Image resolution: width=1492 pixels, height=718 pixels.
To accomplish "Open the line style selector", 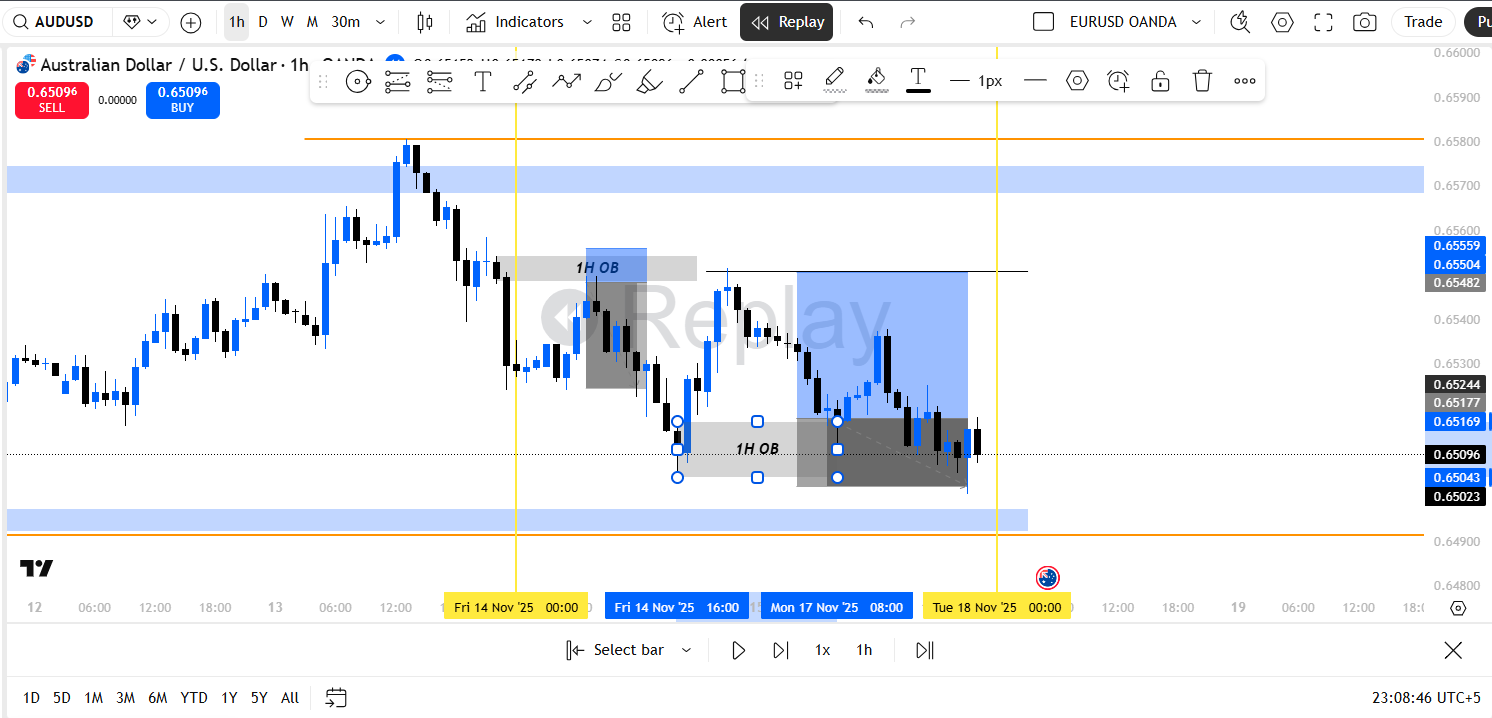I will tap(1035, 80).
